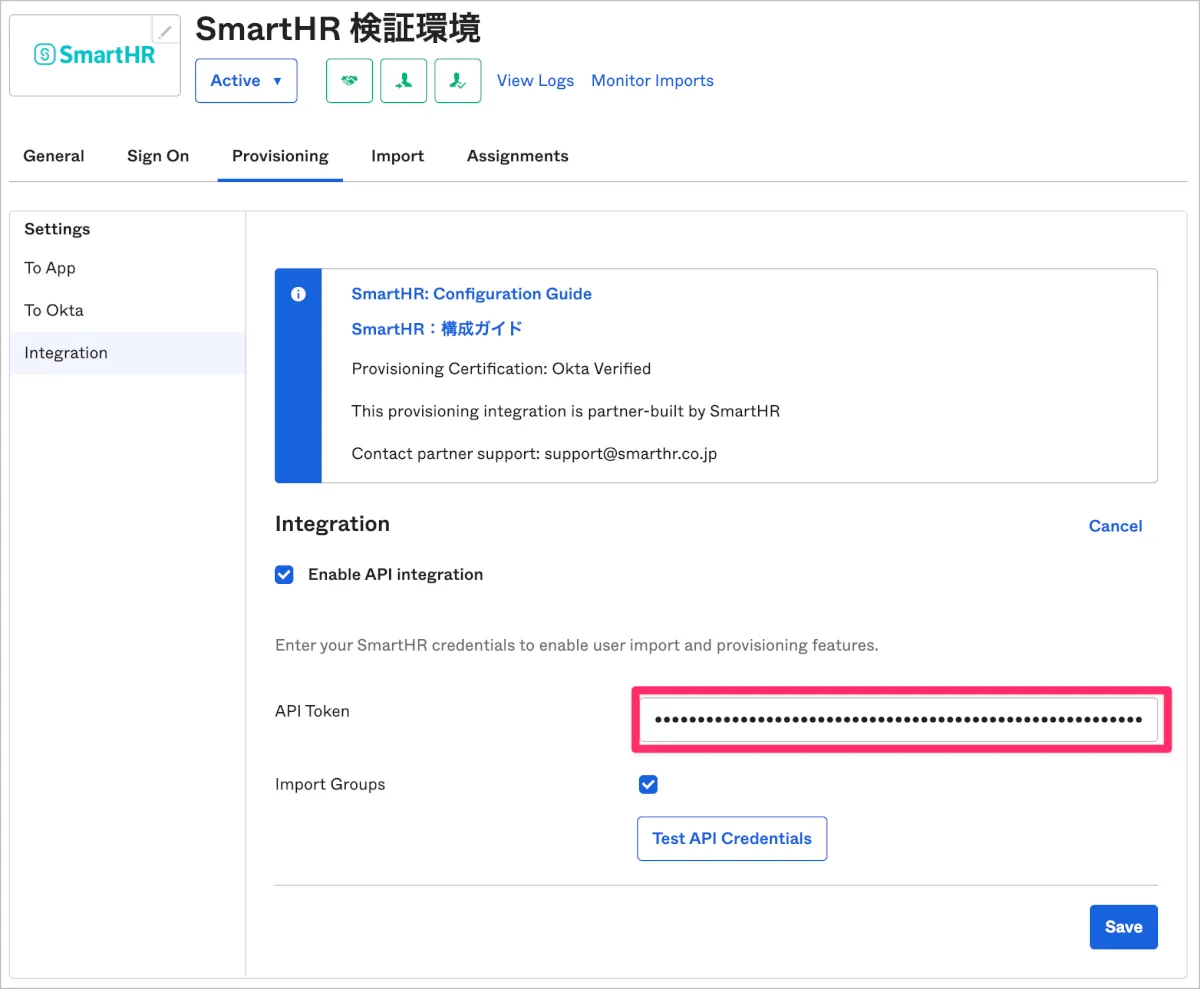
Task: Open the Sign On tab
Action: coord(158,156)
